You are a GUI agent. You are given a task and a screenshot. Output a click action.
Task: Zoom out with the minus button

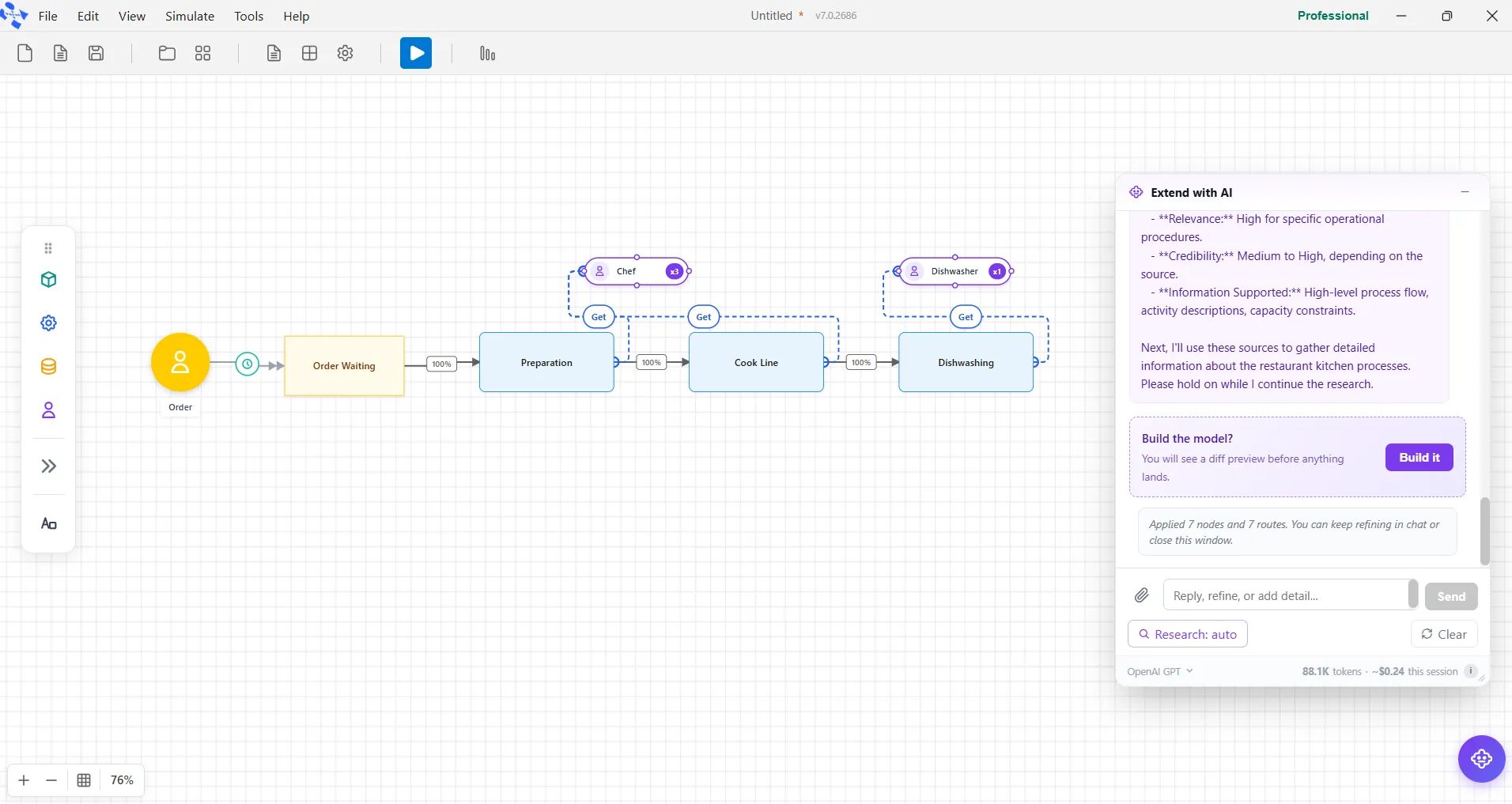(x=51, y=780)
